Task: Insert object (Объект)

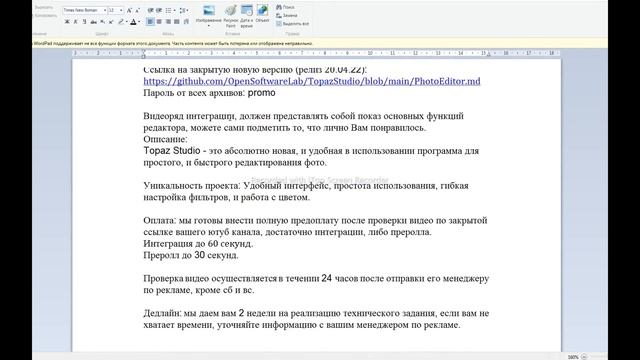Action: (262, 13)
